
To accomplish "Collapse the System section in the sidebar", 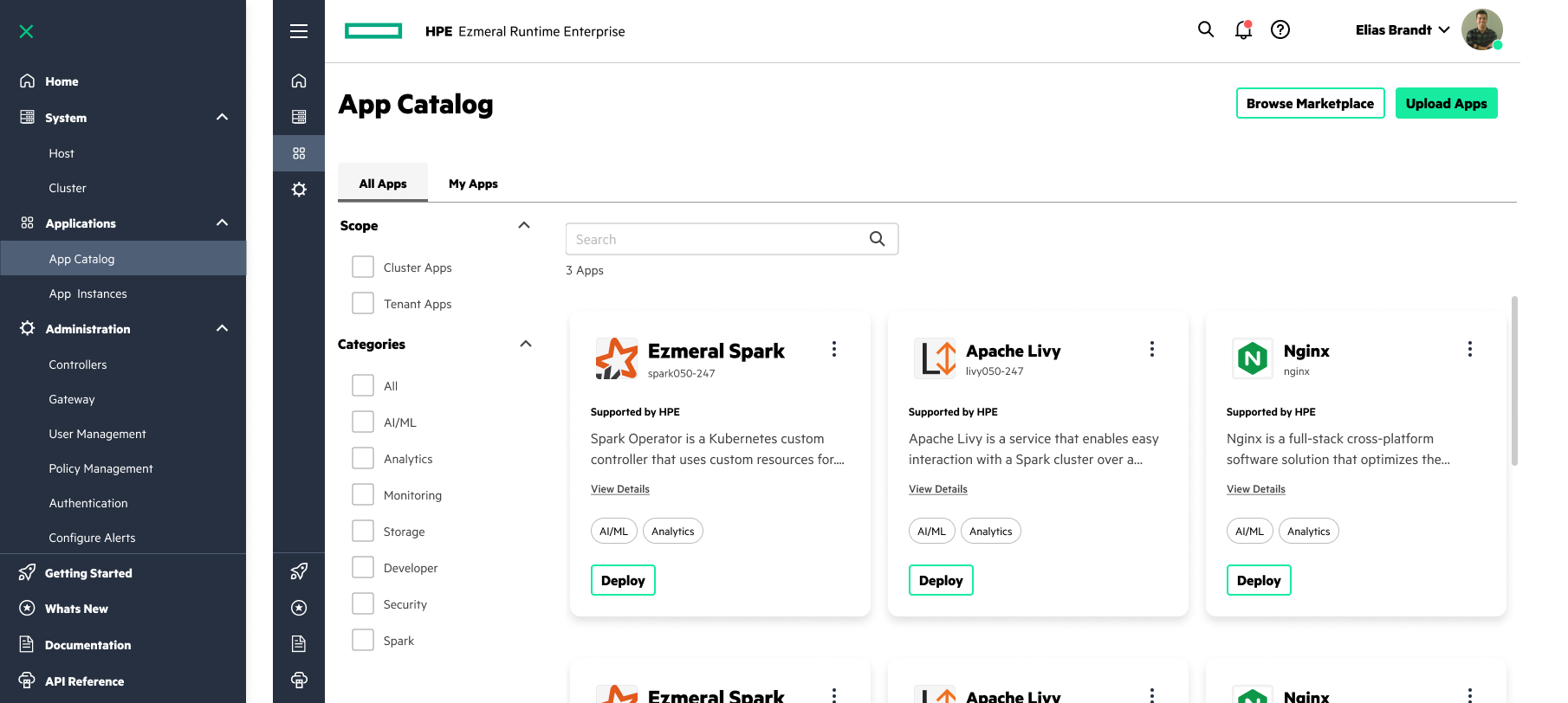I will point(223,117).
